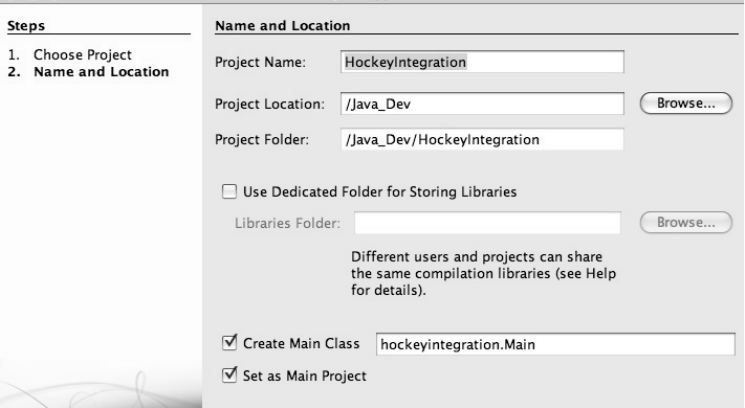
Task: Click the Steps panel heading
Action: (26, 26)
